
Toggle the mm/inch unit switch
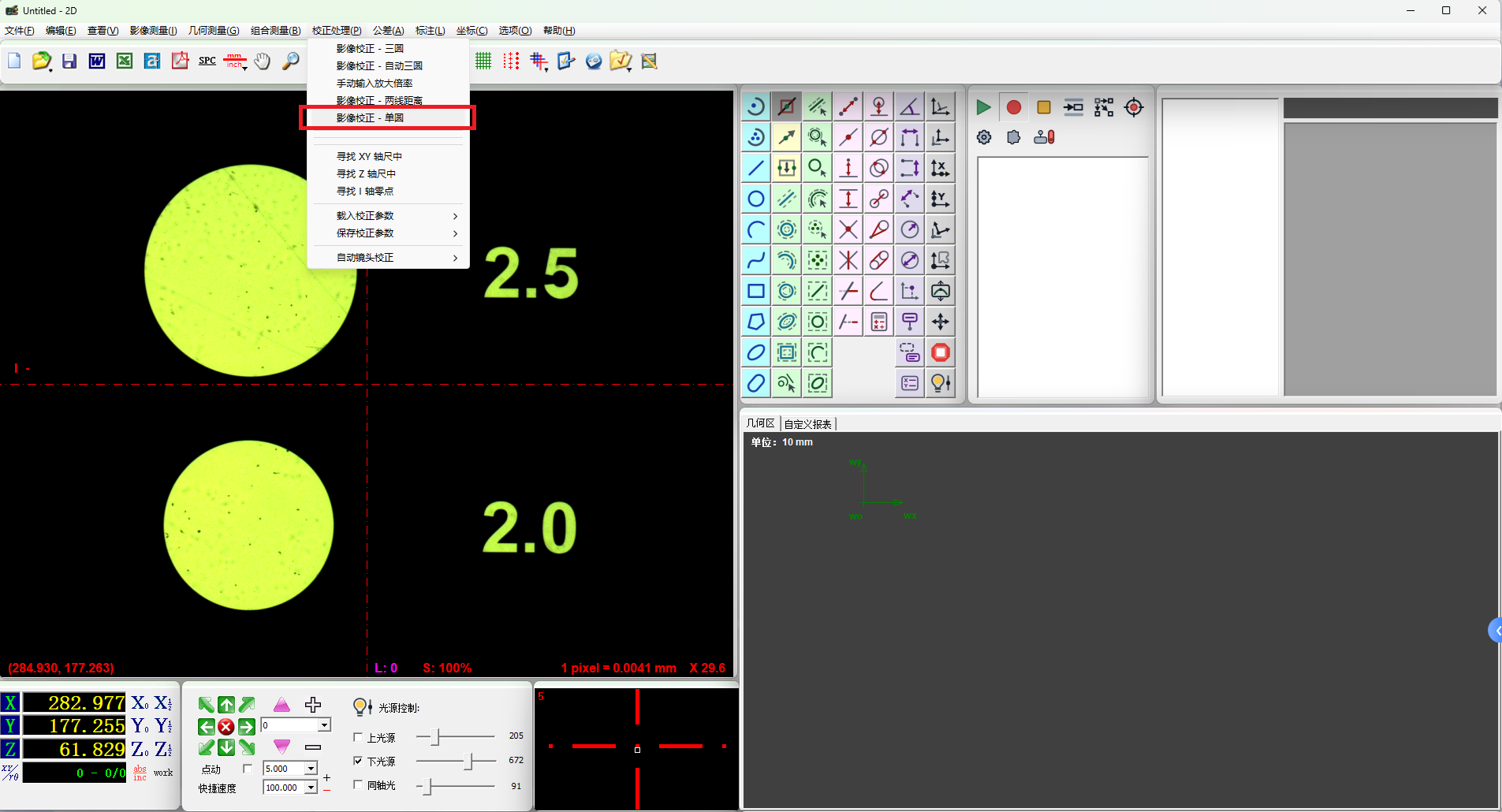235,61
